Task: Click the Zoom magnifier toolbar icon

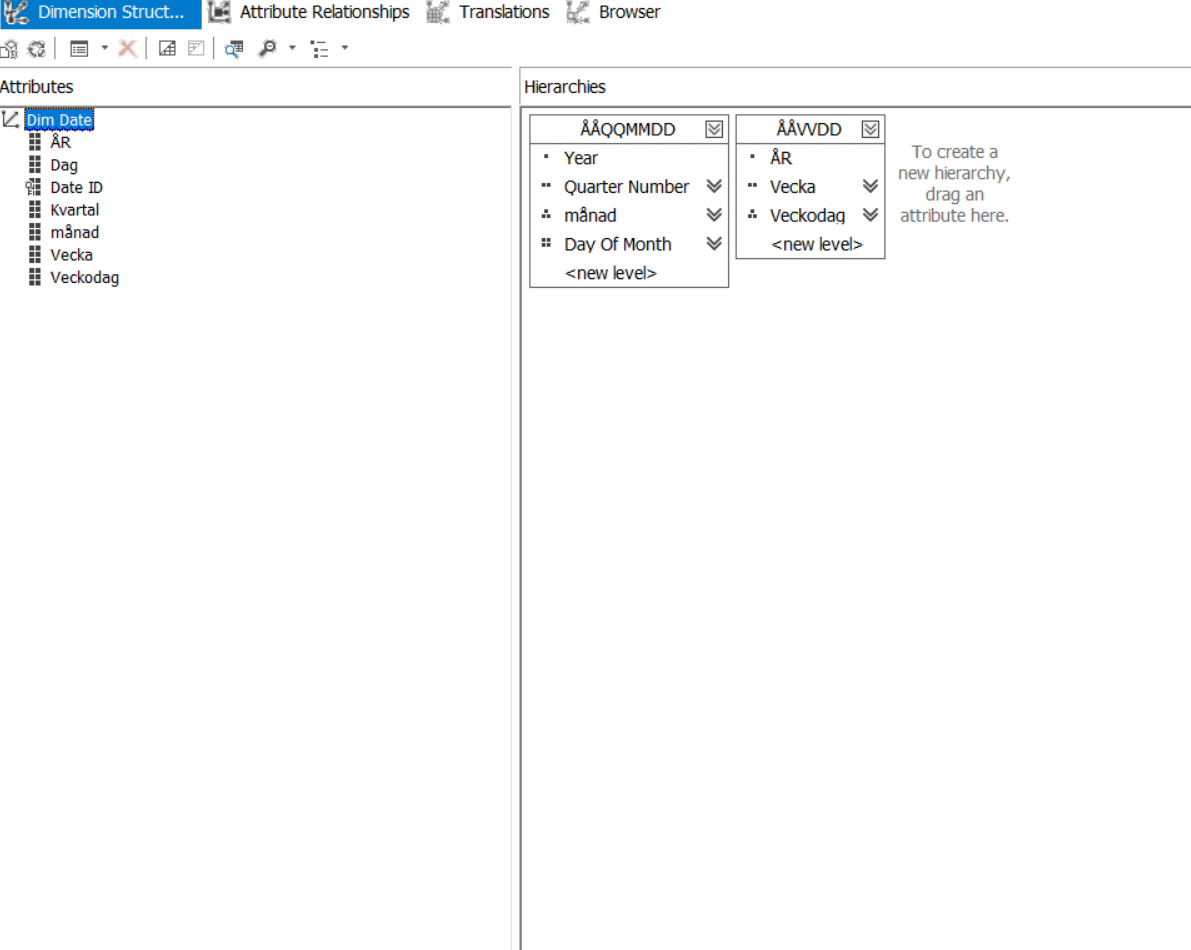Action: (x=270, y=48)
